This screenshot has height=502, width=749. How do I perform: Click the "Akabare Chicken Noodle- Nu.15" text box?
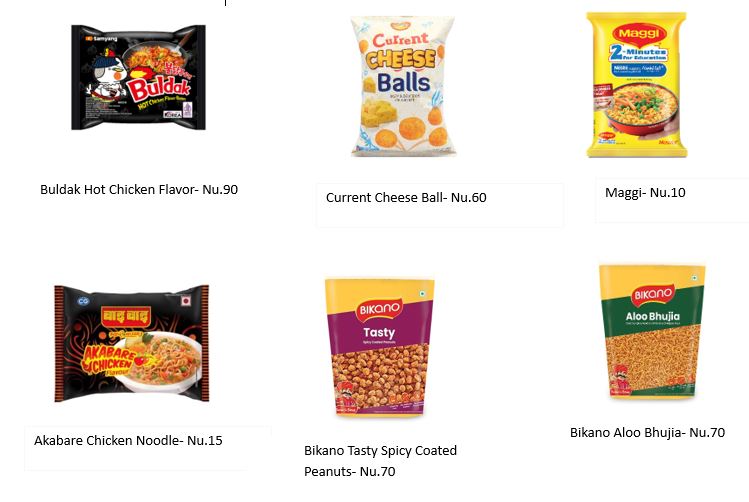[128, 440]
